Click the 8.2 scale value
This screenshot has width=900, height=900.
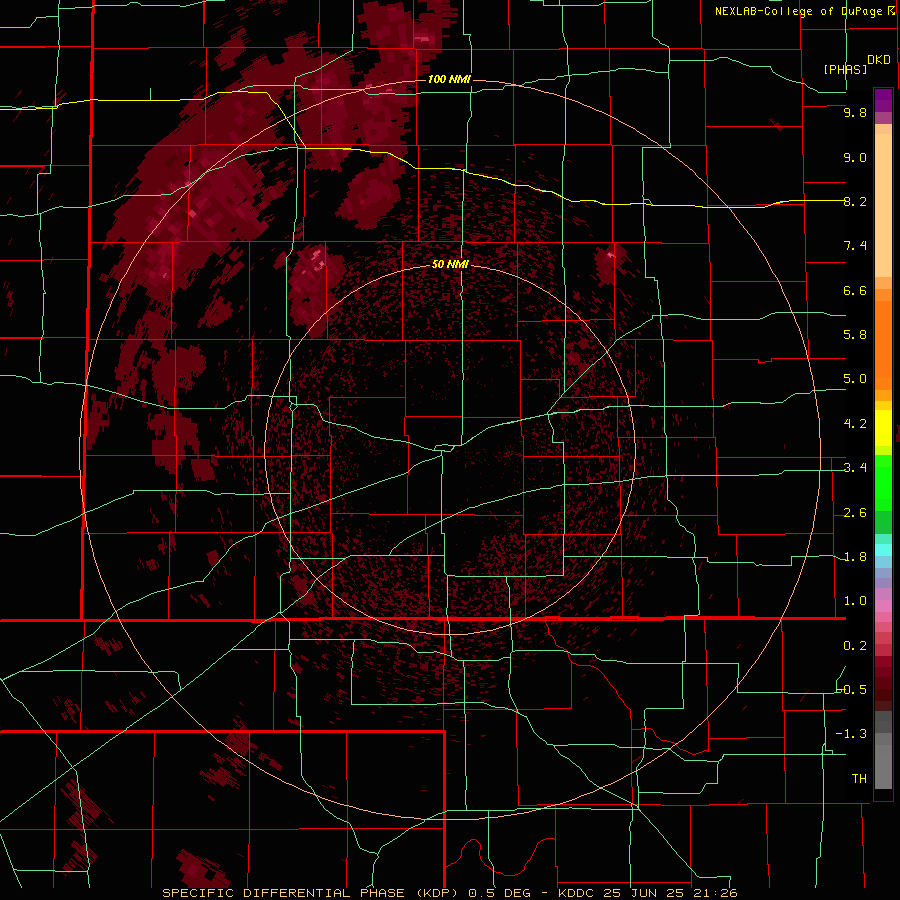point(855,201)
